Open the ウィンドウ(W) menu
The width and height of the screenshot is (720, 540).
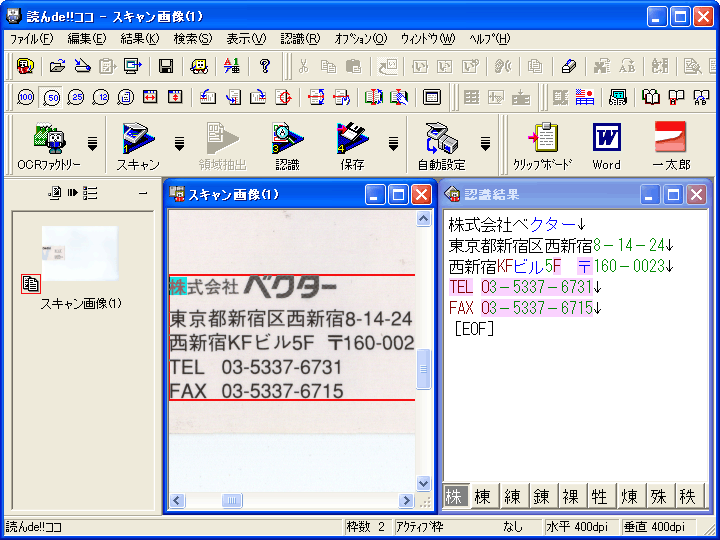(428, 39)
